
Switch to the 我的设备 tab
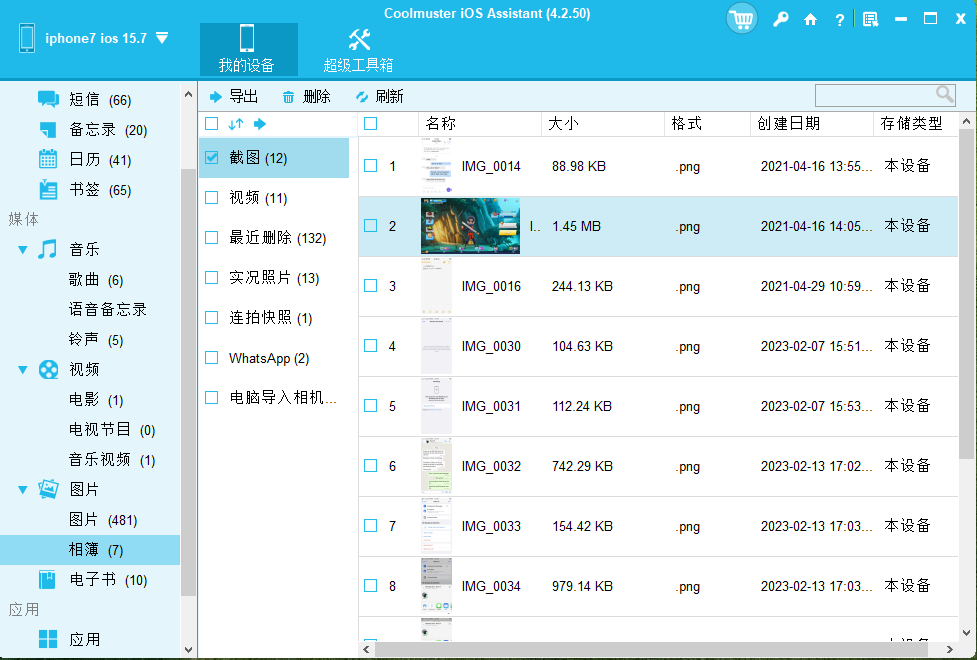pyautogui.click(x=246, y=49)
